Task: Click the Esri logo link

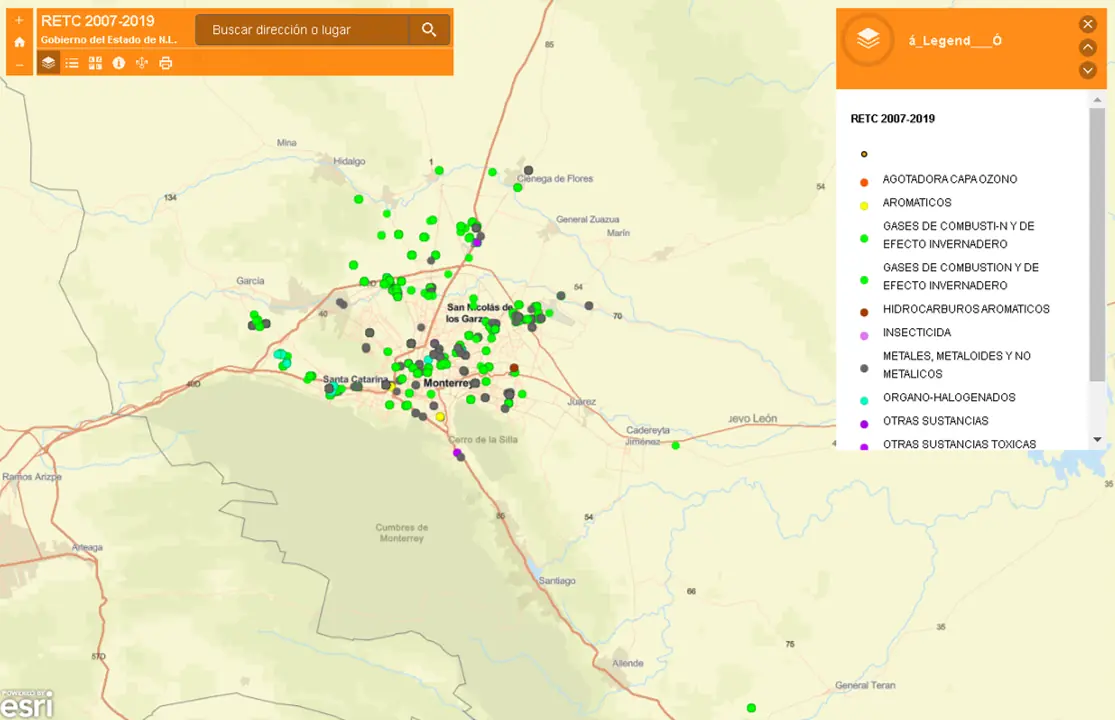Action: [x=27, y=704]
